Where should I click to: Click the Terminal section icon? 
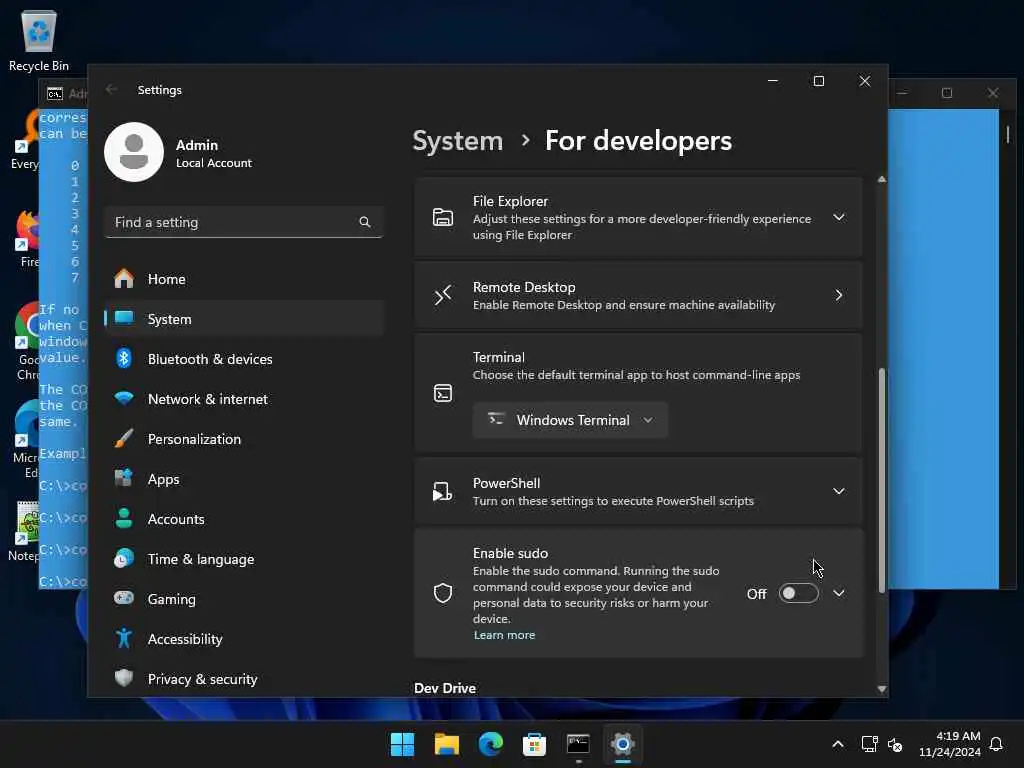(x=443, y=393)
